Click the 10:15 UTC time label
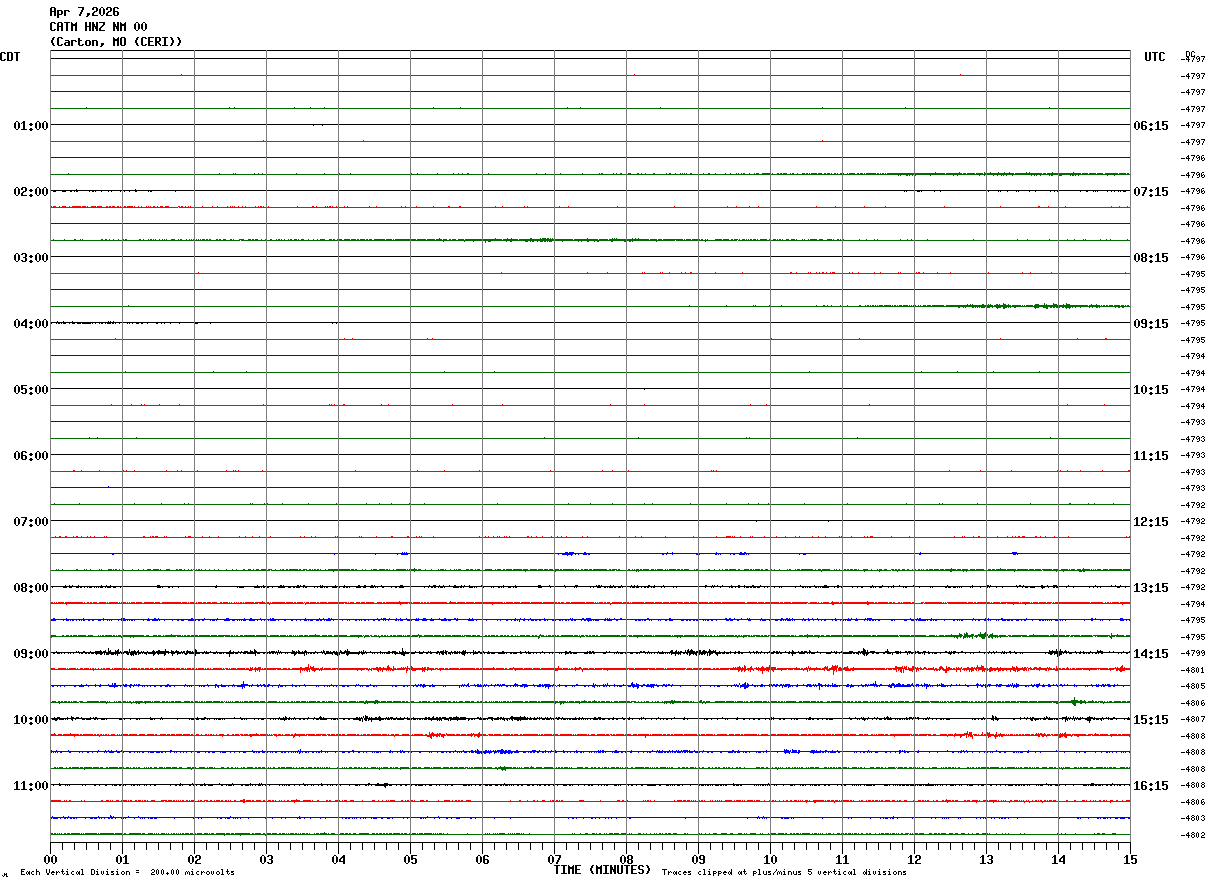The height and width of the screenshot is (886, 1210). click(1151, 390)
